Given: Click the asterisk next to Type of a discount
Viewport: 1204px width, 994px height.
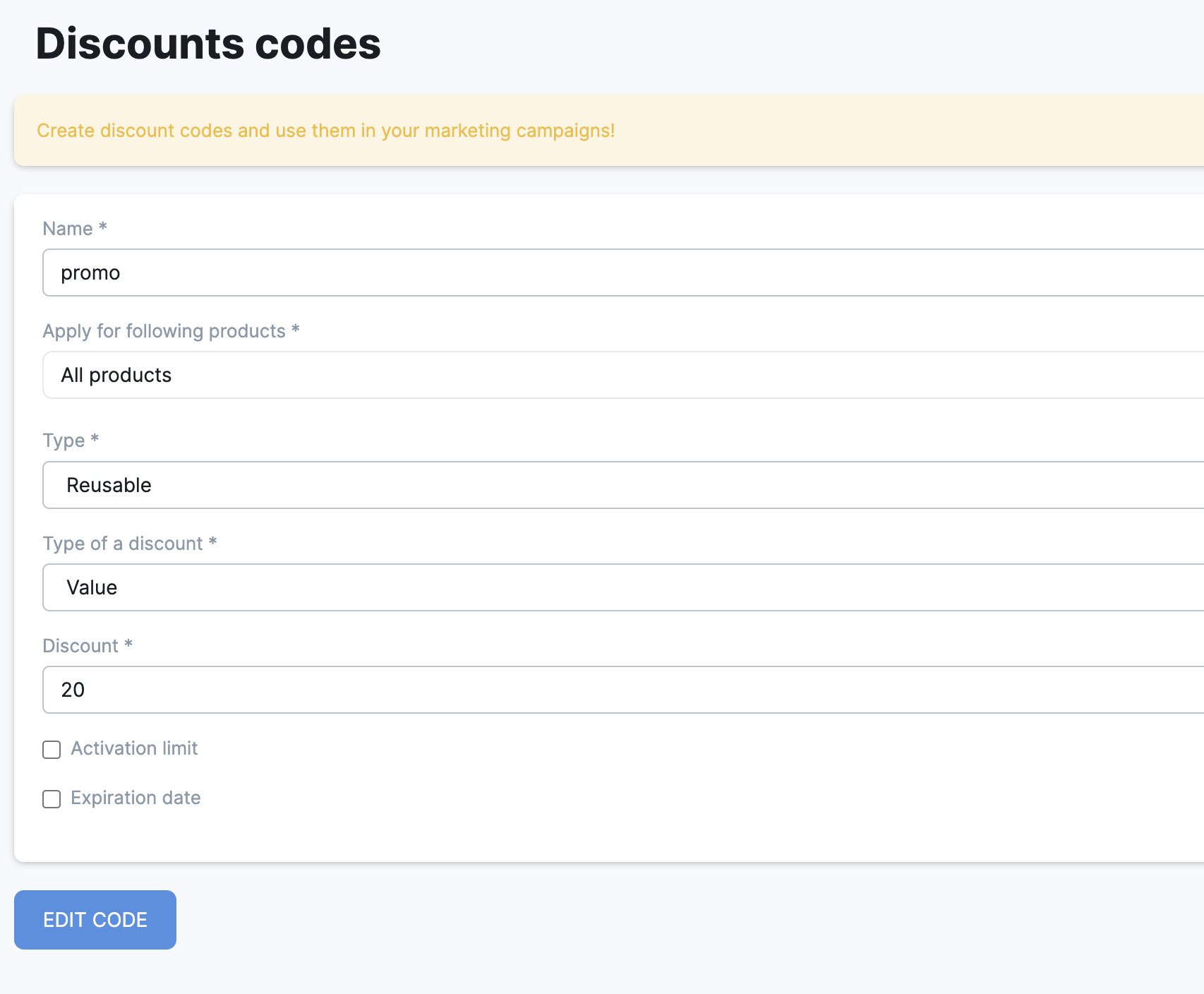Looking at the screenshot, I should pos(212,542).
